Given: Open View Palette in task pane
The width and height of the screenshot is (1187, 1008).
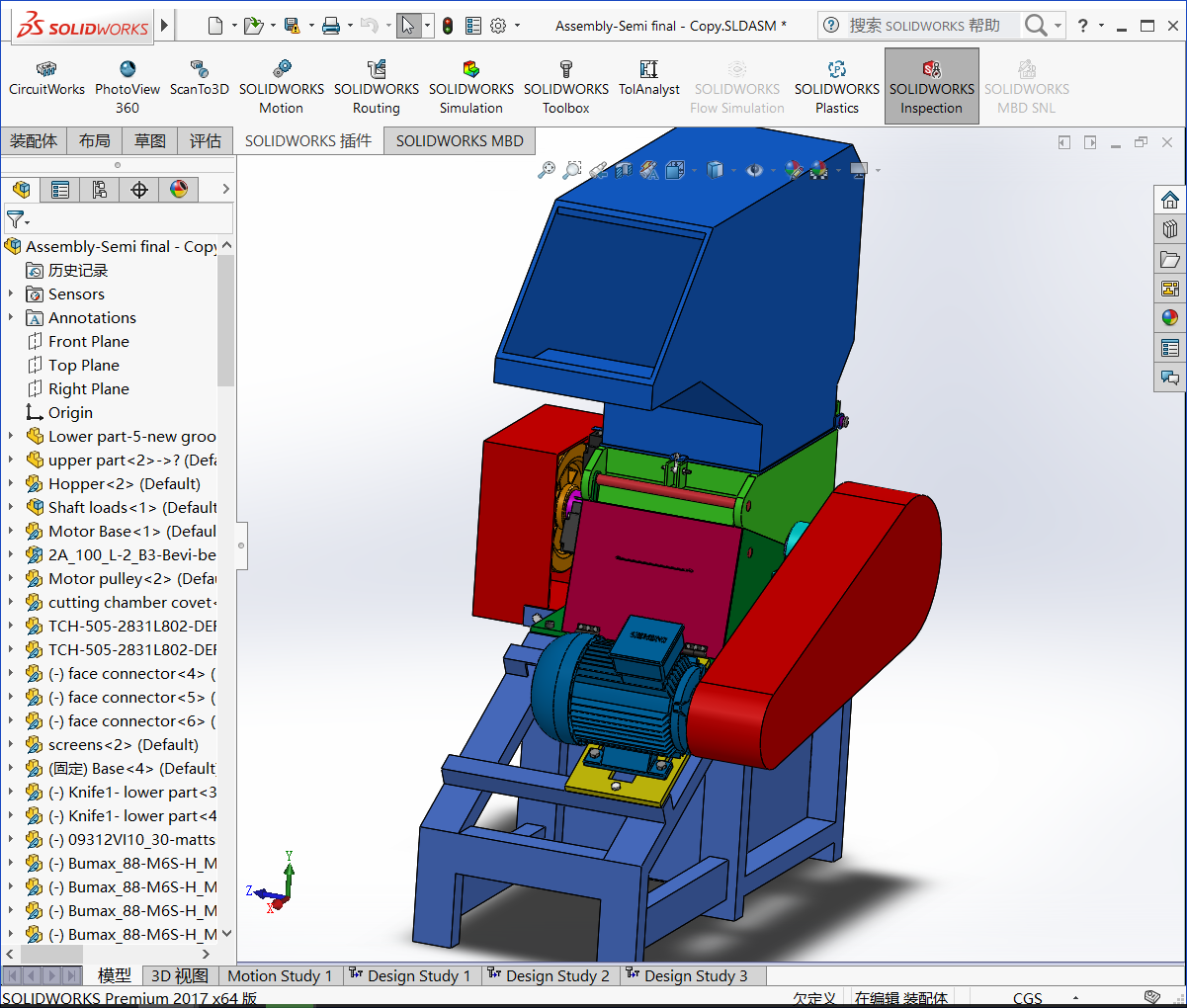Looking at the screenshot, I should [1170, 289].
